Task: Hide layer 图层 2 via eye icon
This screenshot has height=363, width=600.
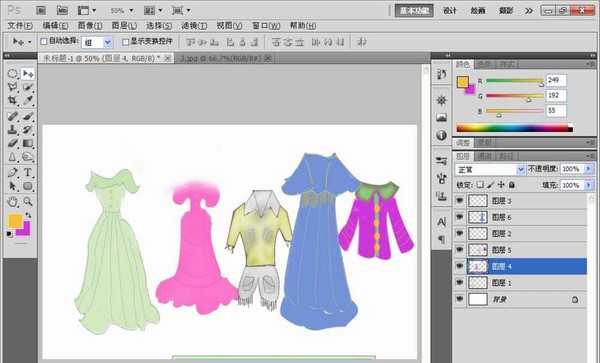Action: pyautogui.click(x=460, y=233)
